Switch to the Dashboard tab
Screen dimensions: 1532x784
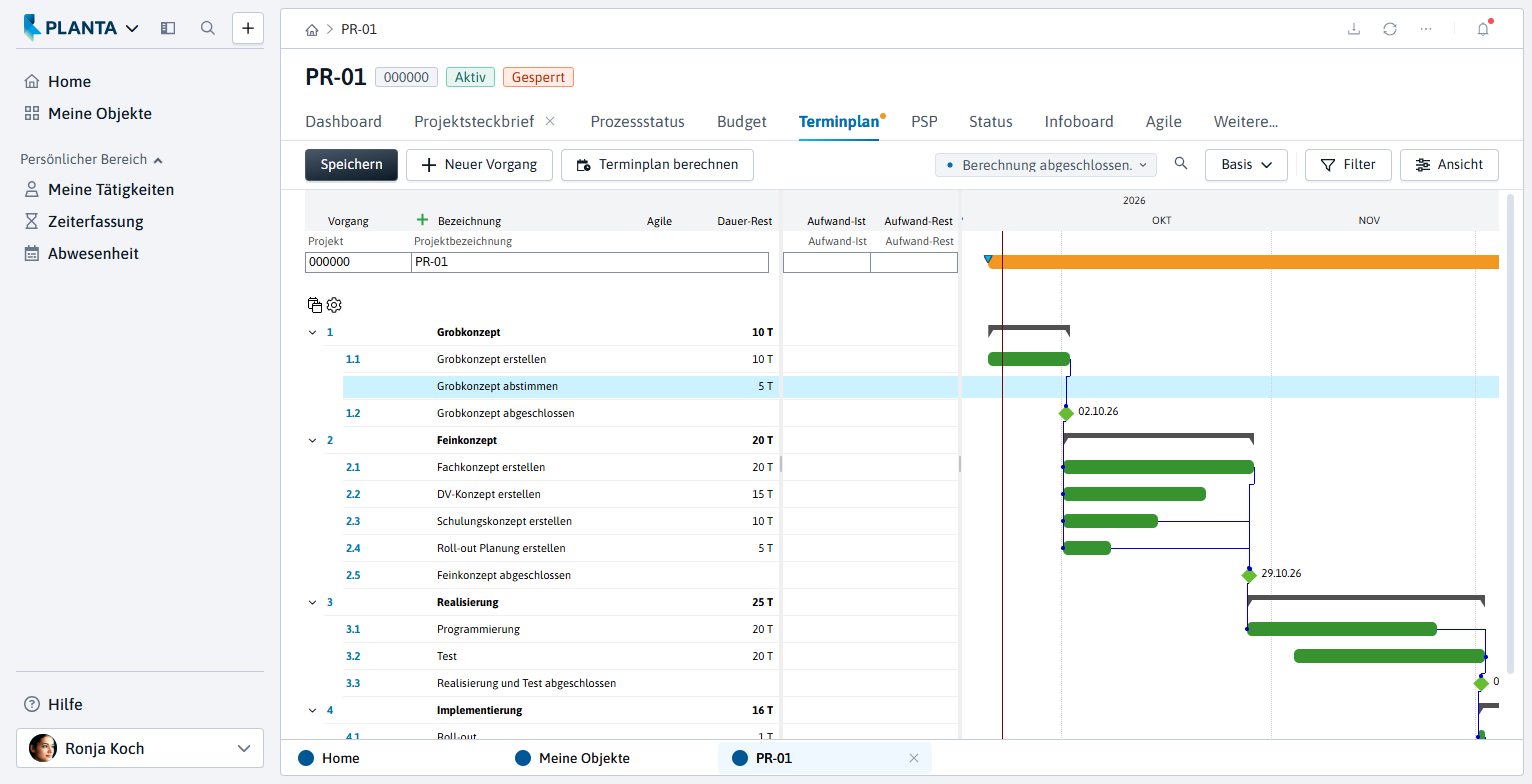pos(343,122)
